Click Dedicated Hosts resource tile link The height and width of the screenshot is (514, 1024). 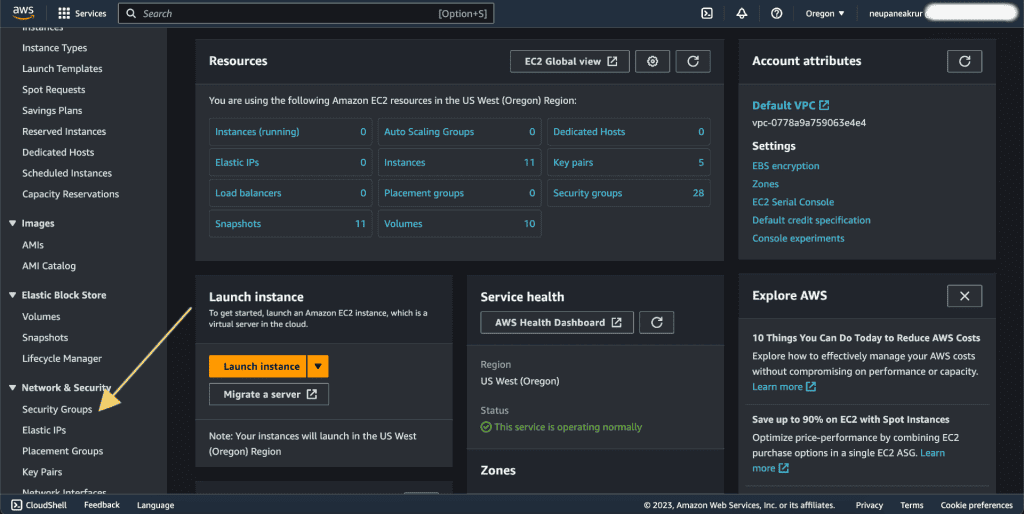coord(589,132)
